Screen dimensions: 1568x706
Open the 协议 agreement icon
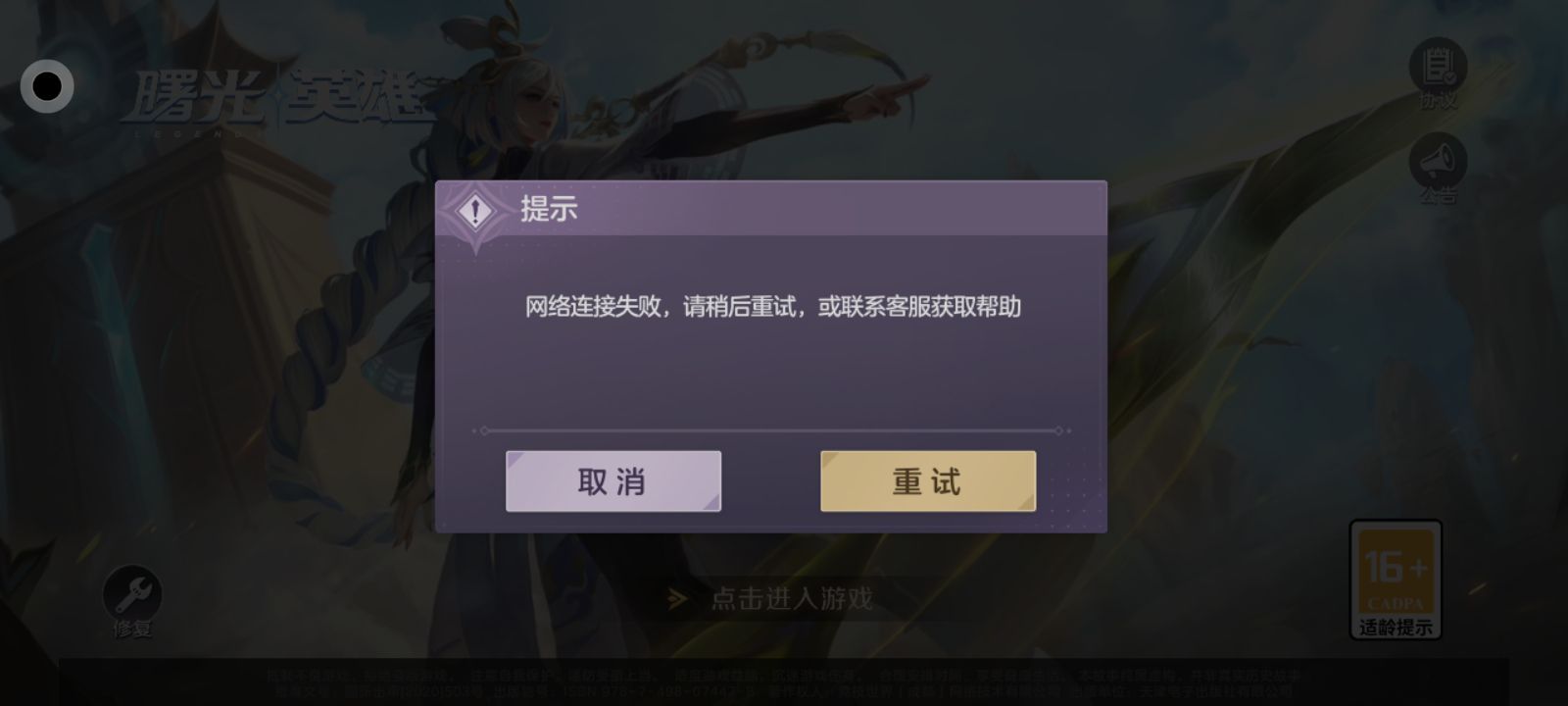1438,66
